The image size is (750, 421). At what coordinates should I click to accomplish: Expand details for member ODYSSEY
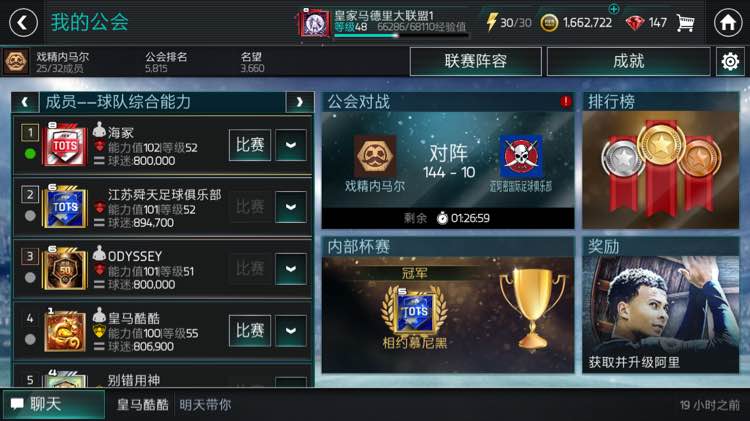click(x=291, y=269)
